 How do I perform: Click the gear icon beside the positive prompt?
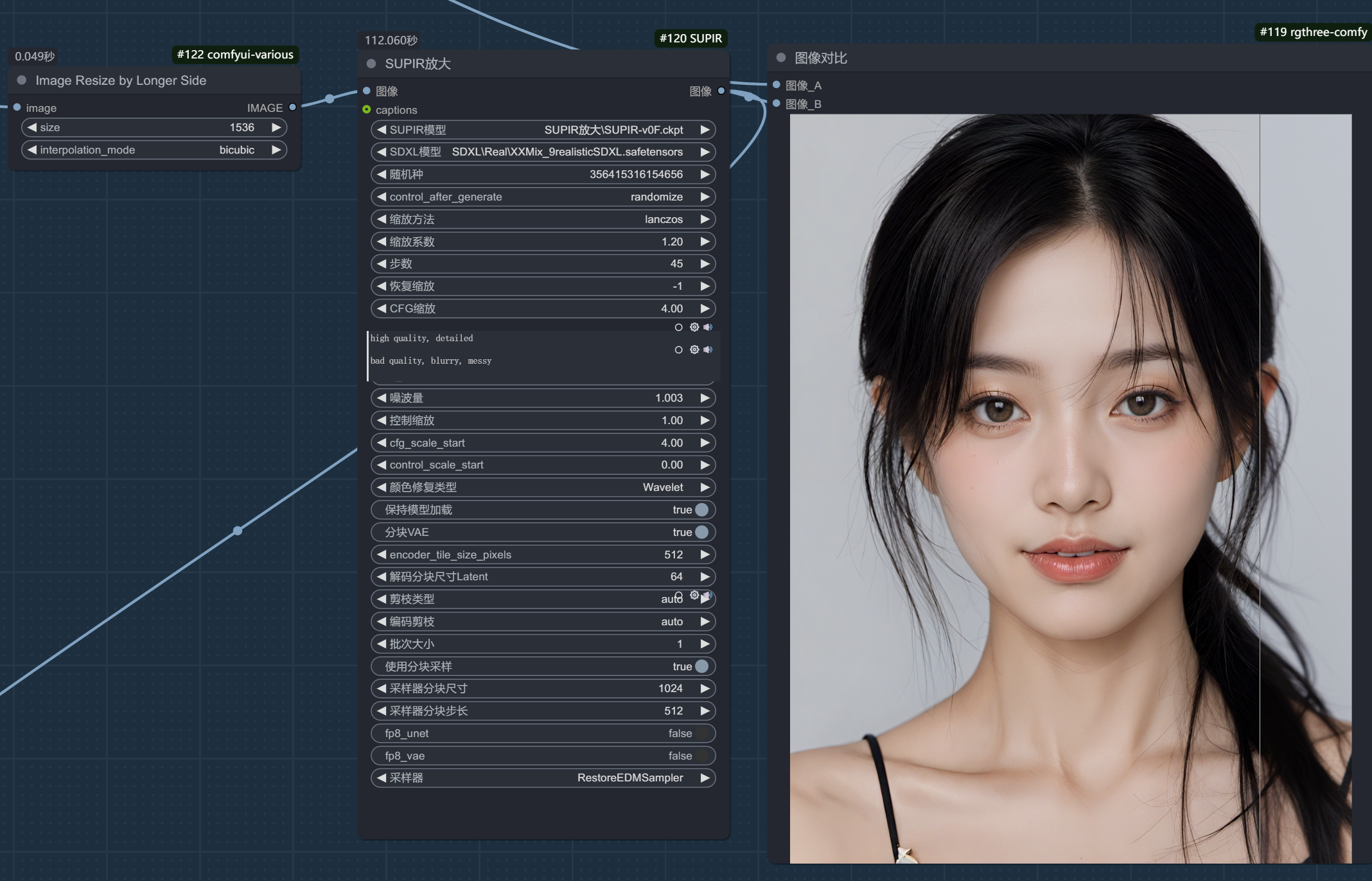coord(694,327)
